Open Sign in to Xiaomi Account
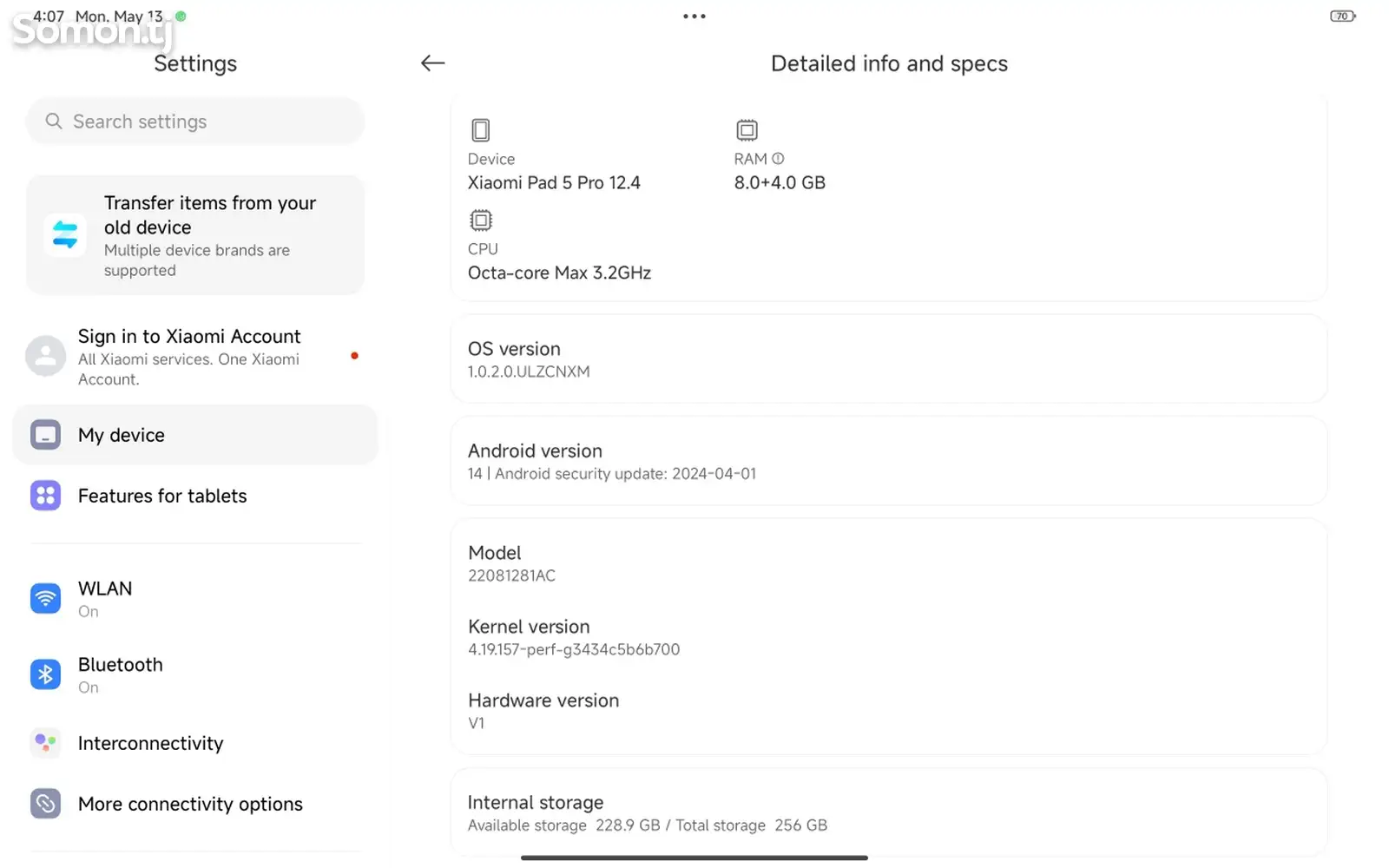The image size is (1389, 868). pyautogui.click(x=195, y=357)
